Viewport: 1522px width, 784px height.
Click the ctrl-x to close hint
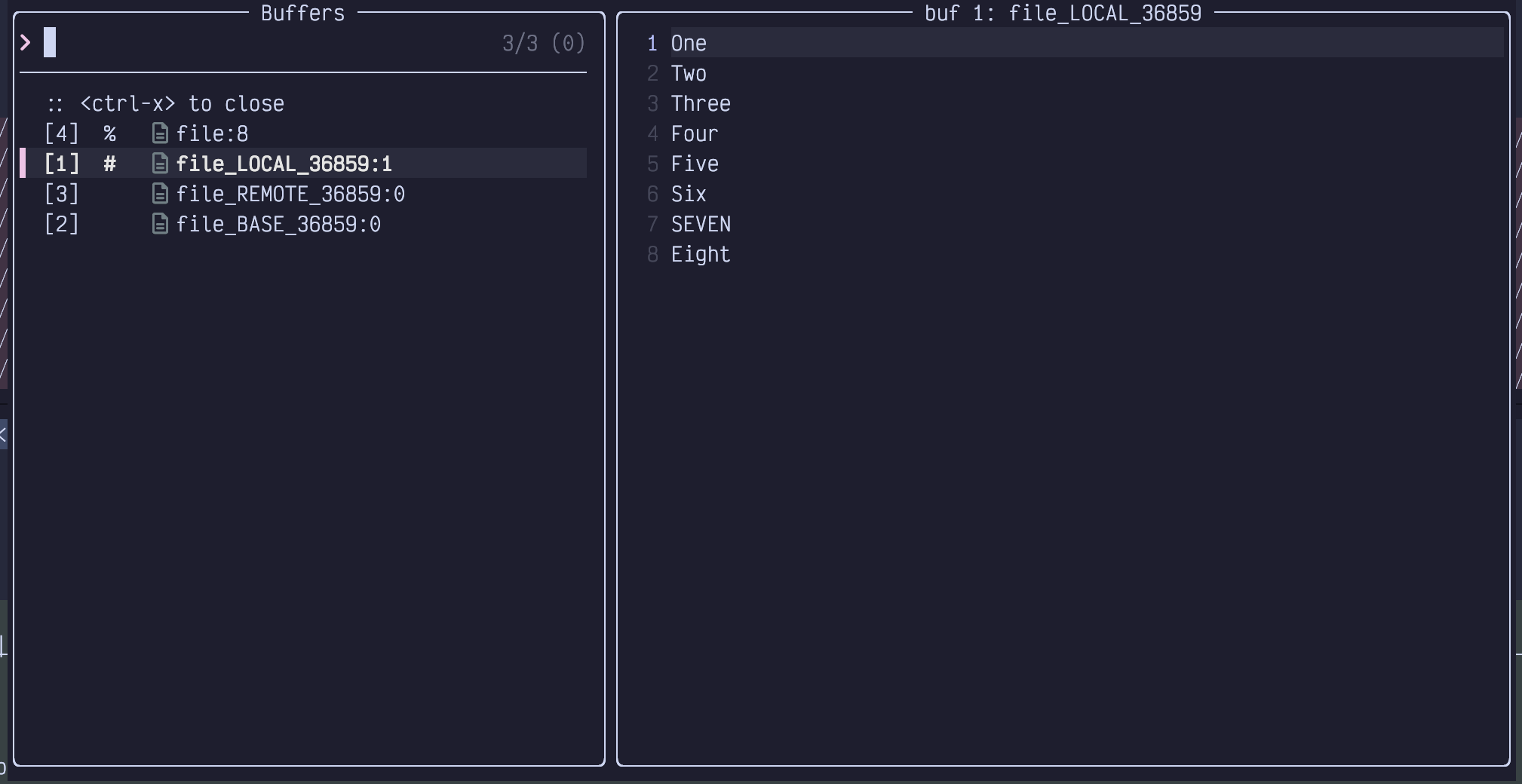[x=181, y=104]
